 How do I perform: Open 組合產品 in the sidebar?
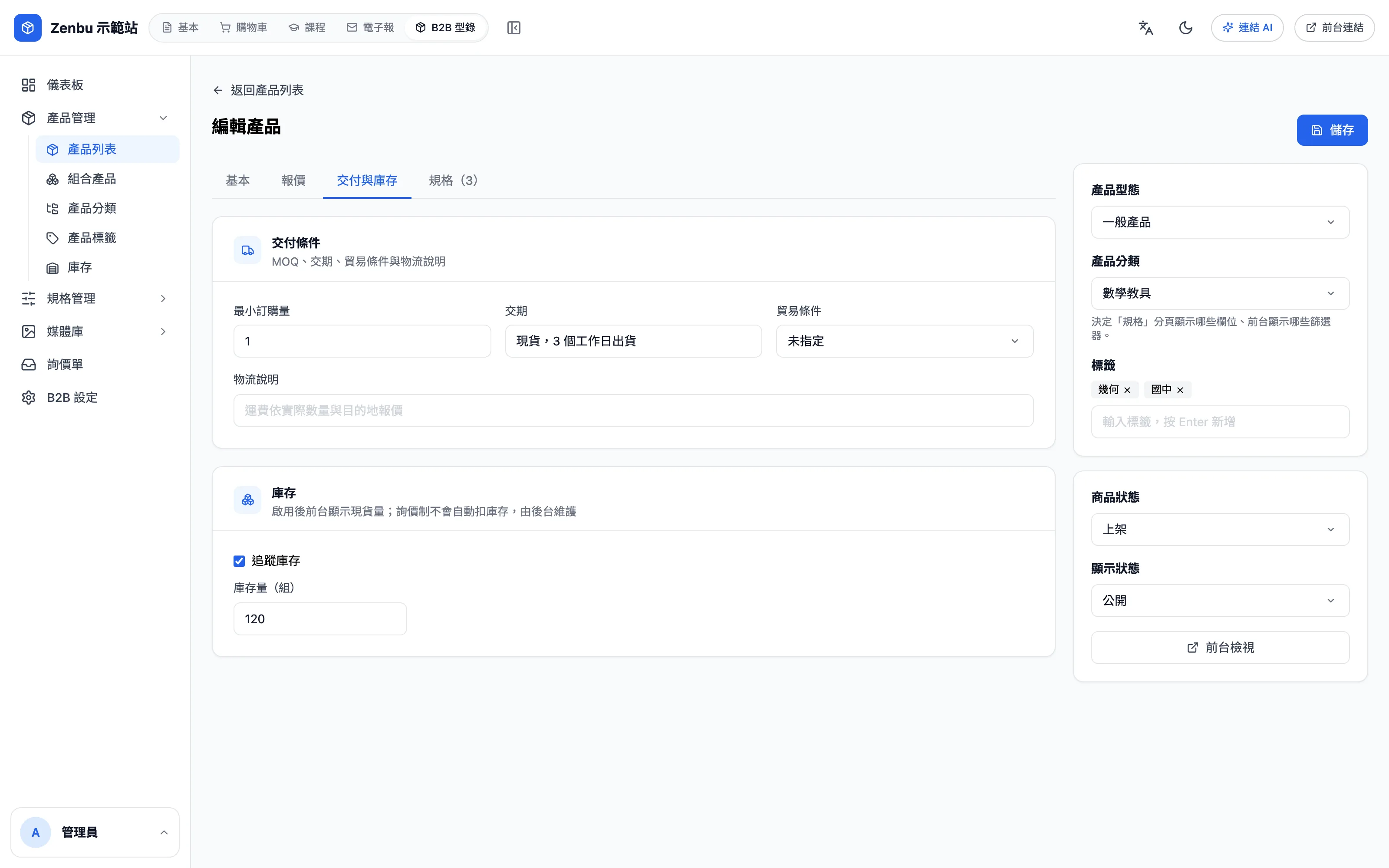pos(107,179)
